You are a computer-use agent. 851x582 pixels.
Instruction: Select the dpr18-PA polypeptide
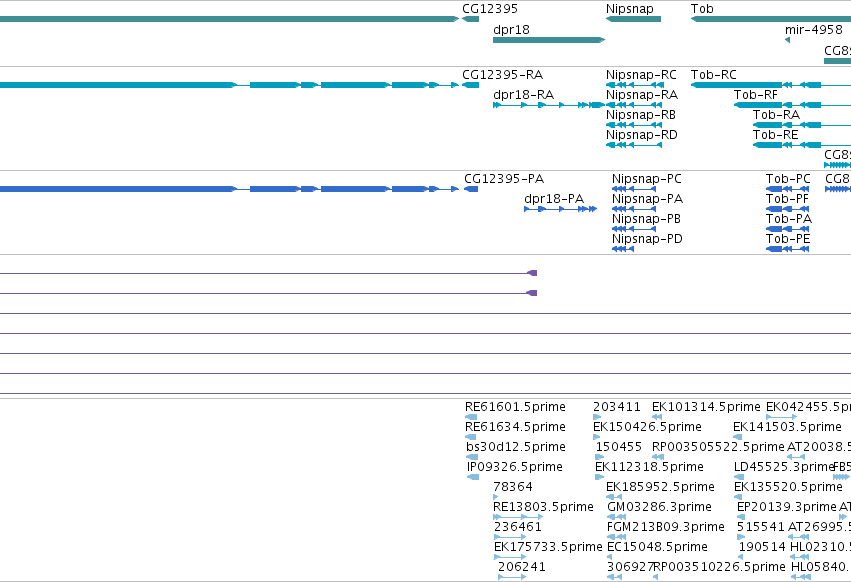(554, 199)
